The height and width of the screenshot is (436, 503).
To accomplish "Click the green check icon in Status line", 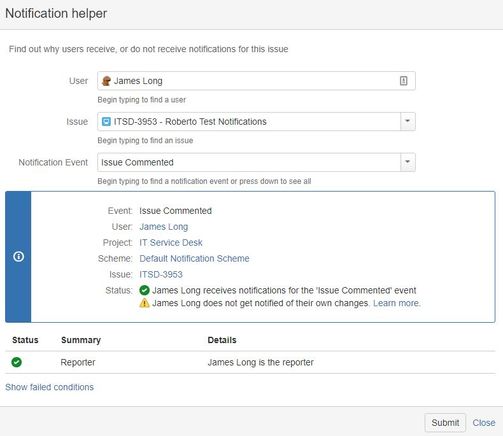I will click(x=144, y=290).
